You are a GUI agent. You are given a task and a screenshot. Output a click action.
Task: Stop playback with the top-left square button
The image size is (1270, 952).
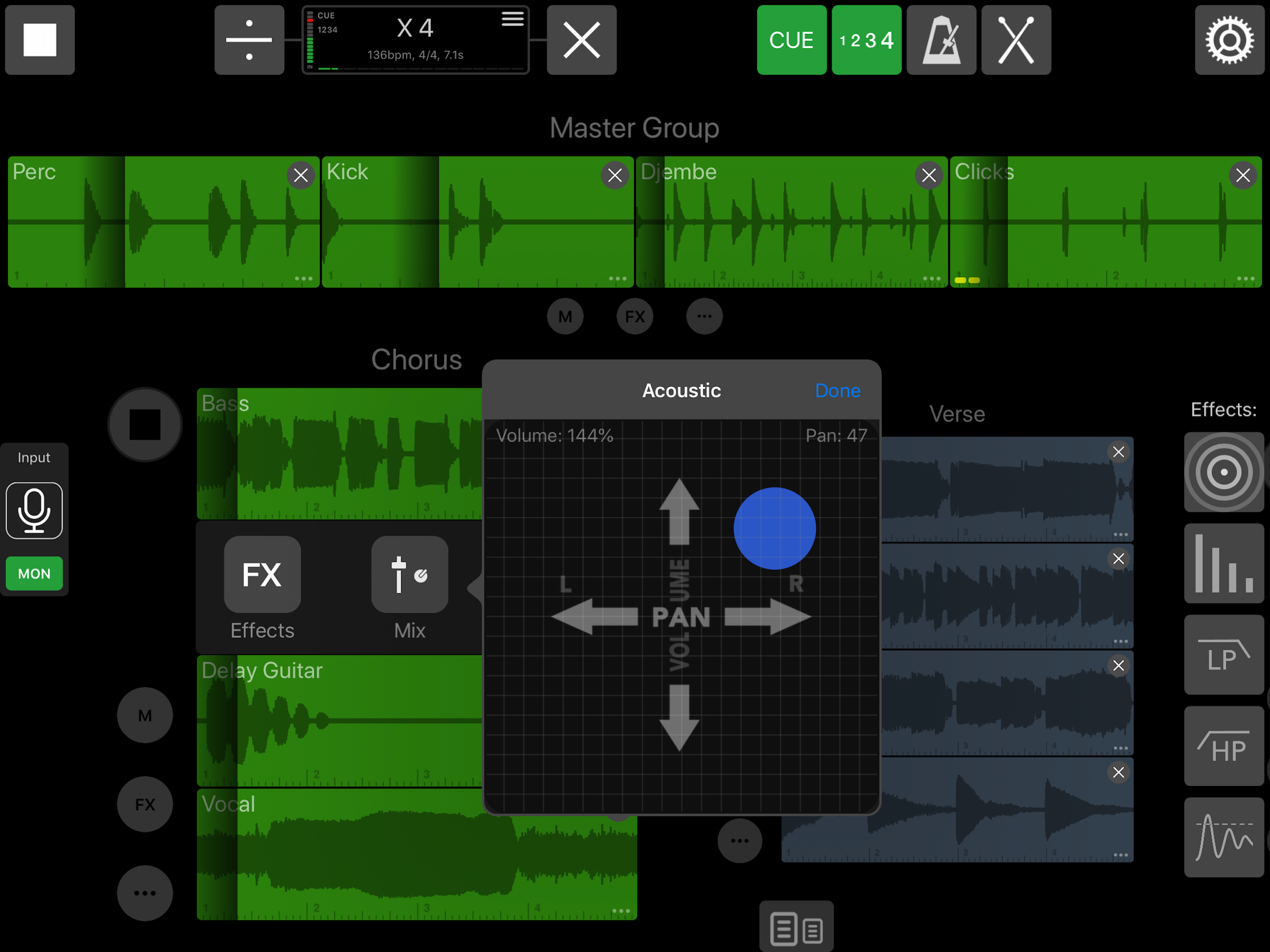pyautogui.click(x=40, y=40)
